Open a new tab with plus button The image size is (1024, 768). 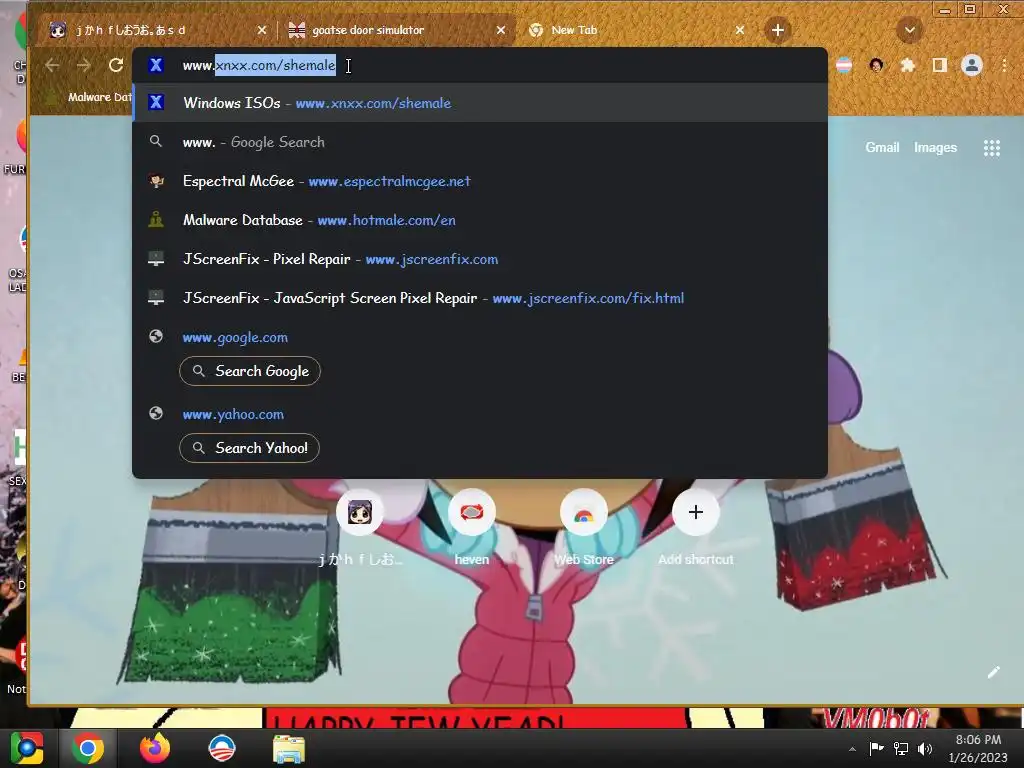[x=777, y=30]
